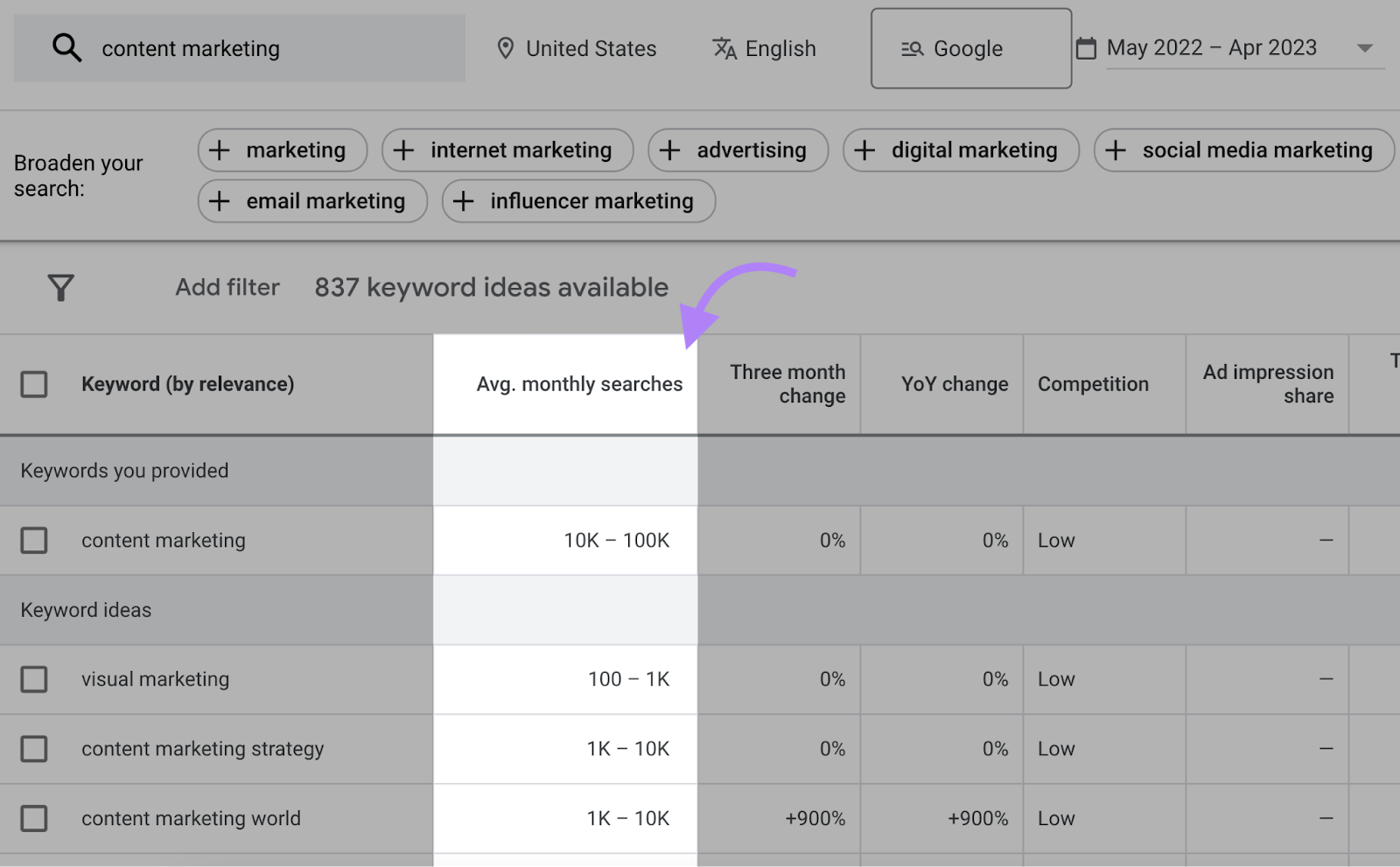This screenshot has height=867, width=1400.
Task: Change English language setting
Action: point(764,48)
